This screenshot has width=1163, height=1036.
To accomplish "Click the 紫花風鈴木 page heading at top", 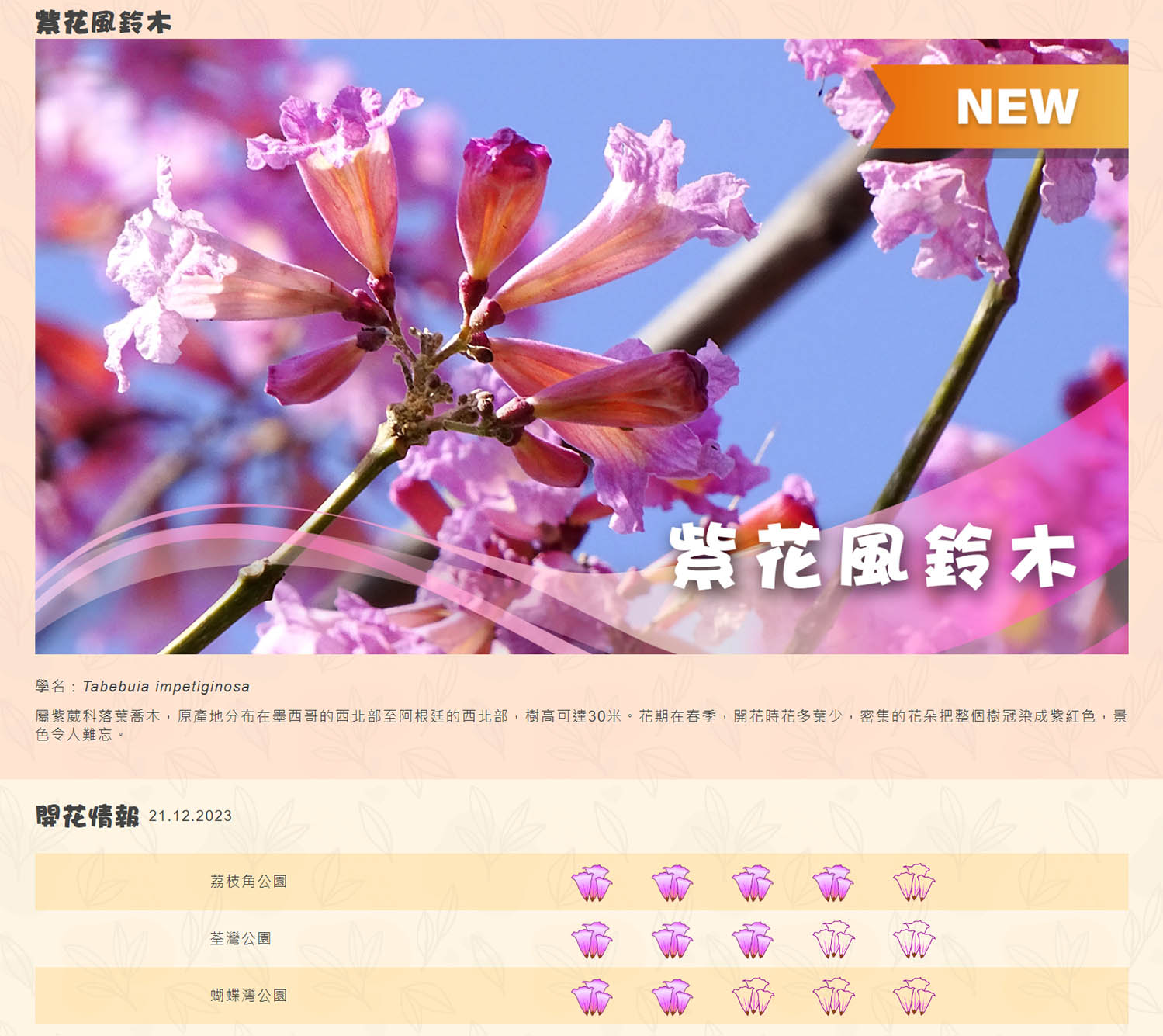I will (103, 23).
